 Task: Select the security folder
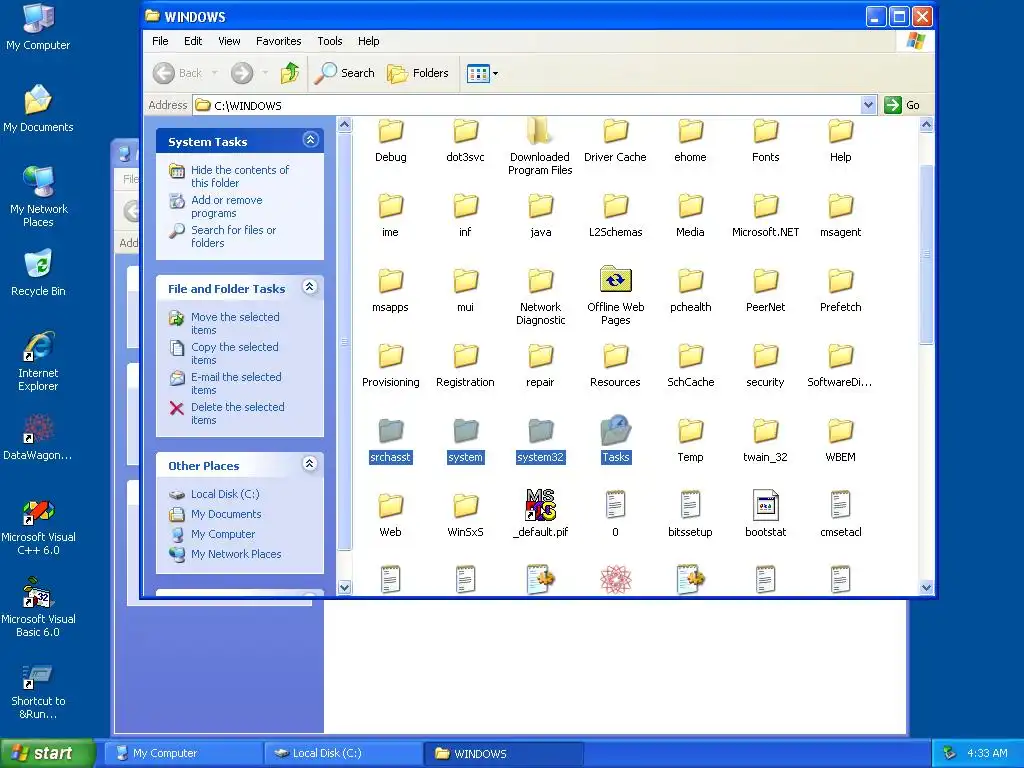click(x=765, y=366)
